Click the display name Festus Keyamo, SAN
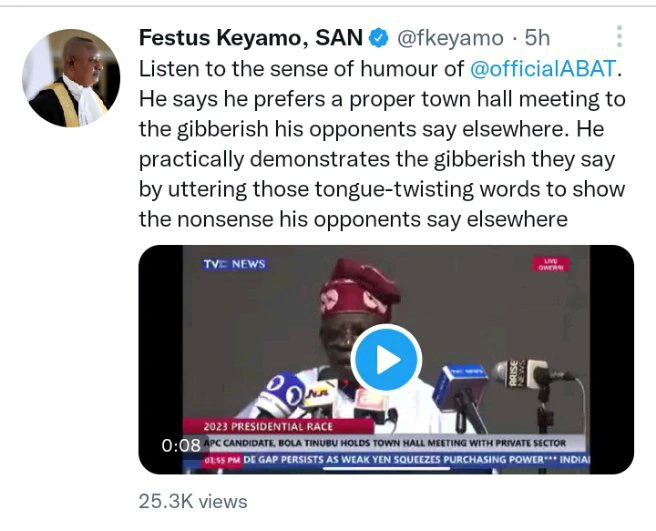This screenshot has height=531, width=656. (249, 39)
